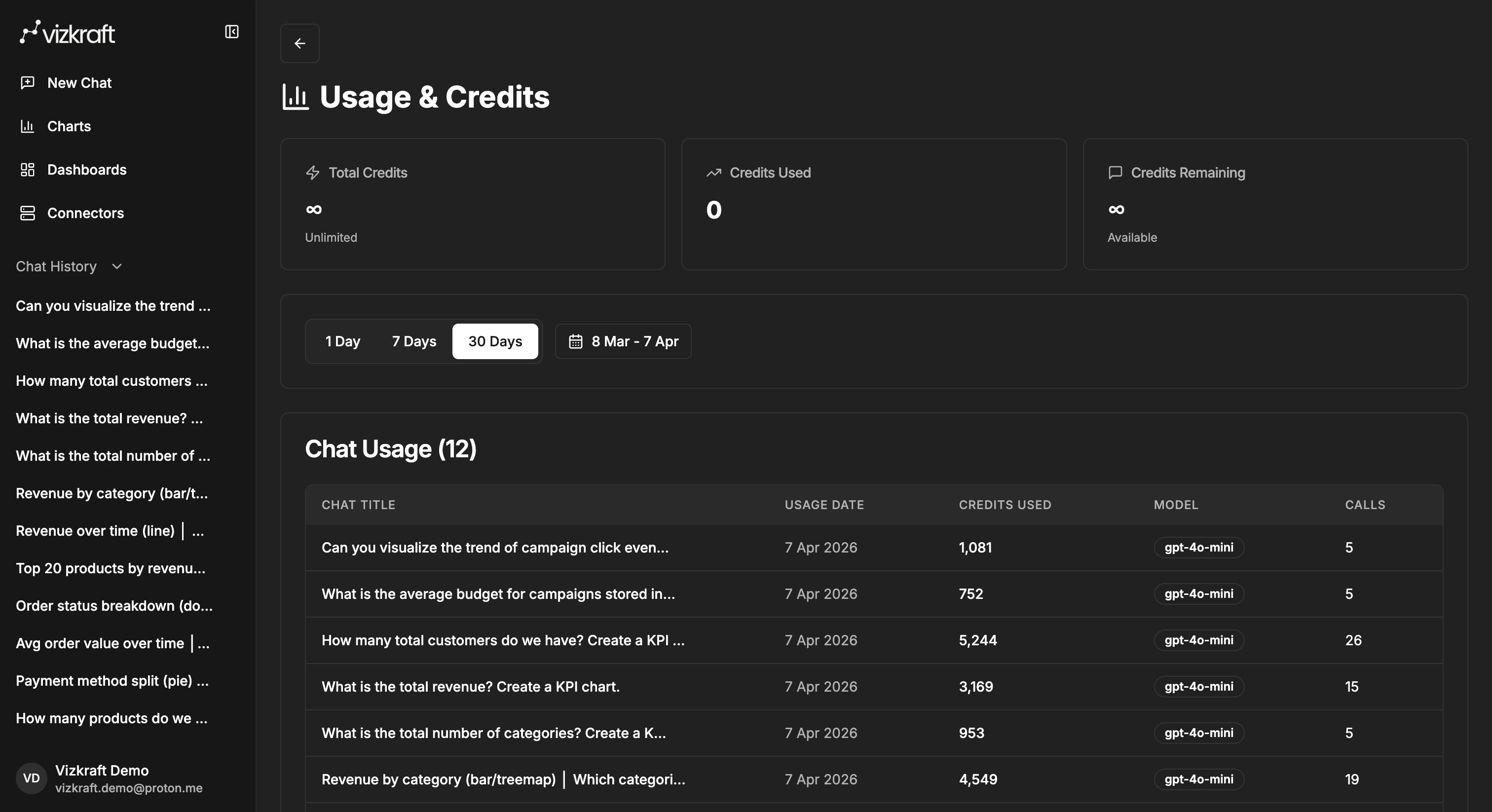The image size is (1492, 812).
Task: Switch to the 7 Days view
Action: coord(413,341)
